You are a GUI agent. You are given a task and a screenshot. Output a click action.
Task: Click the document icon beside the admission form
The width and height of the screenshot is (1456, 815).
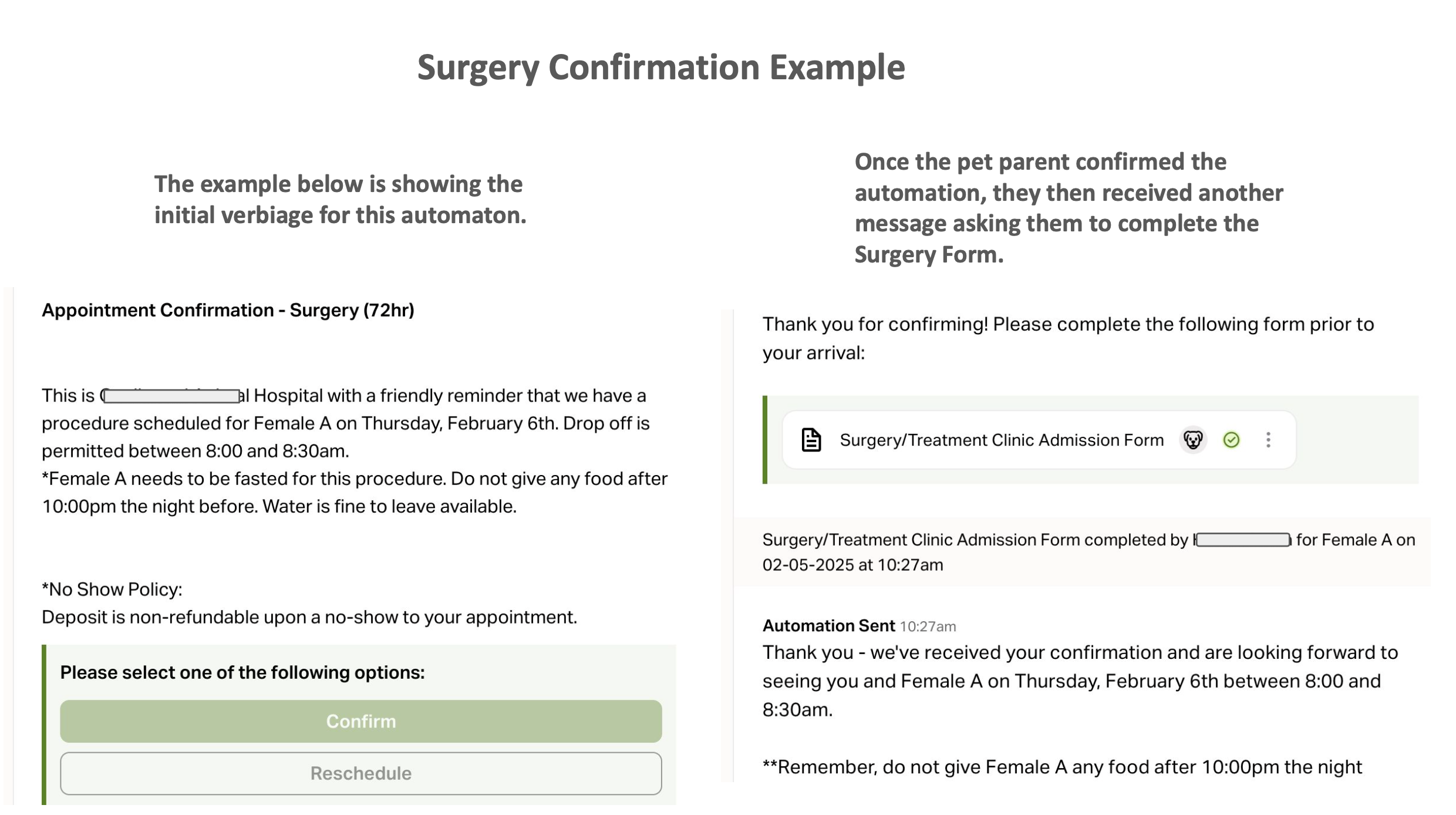811,440
